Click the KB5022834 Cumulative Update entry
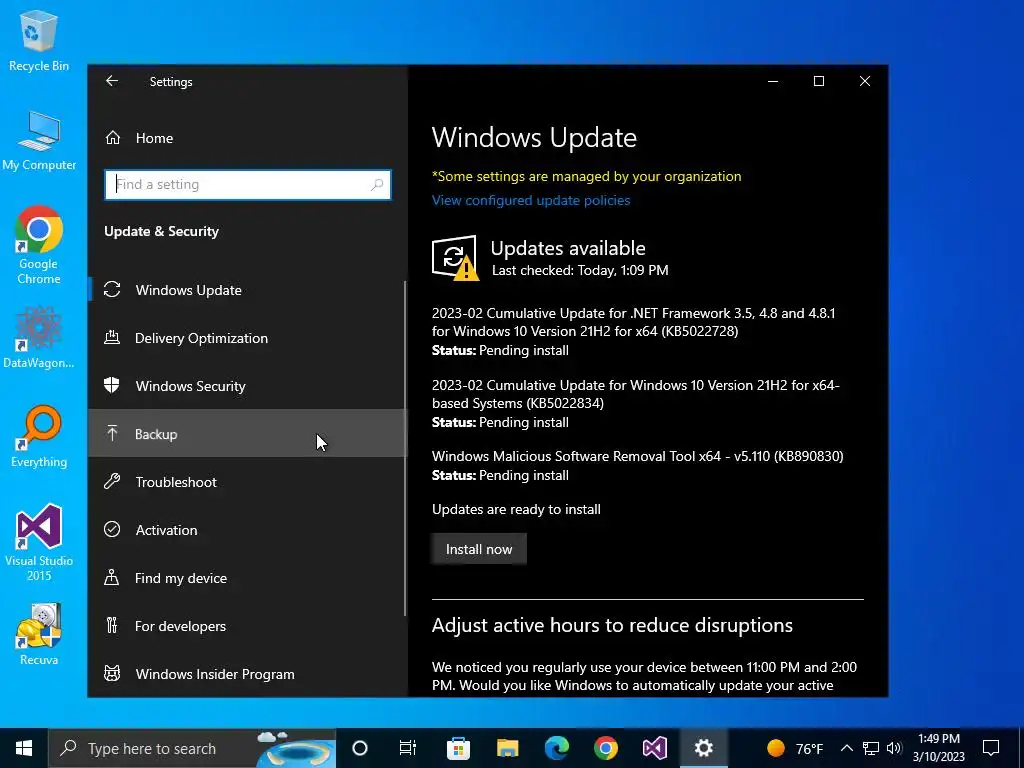The height and width of the screenshot is (768, 1024). [x=635, y=403]
